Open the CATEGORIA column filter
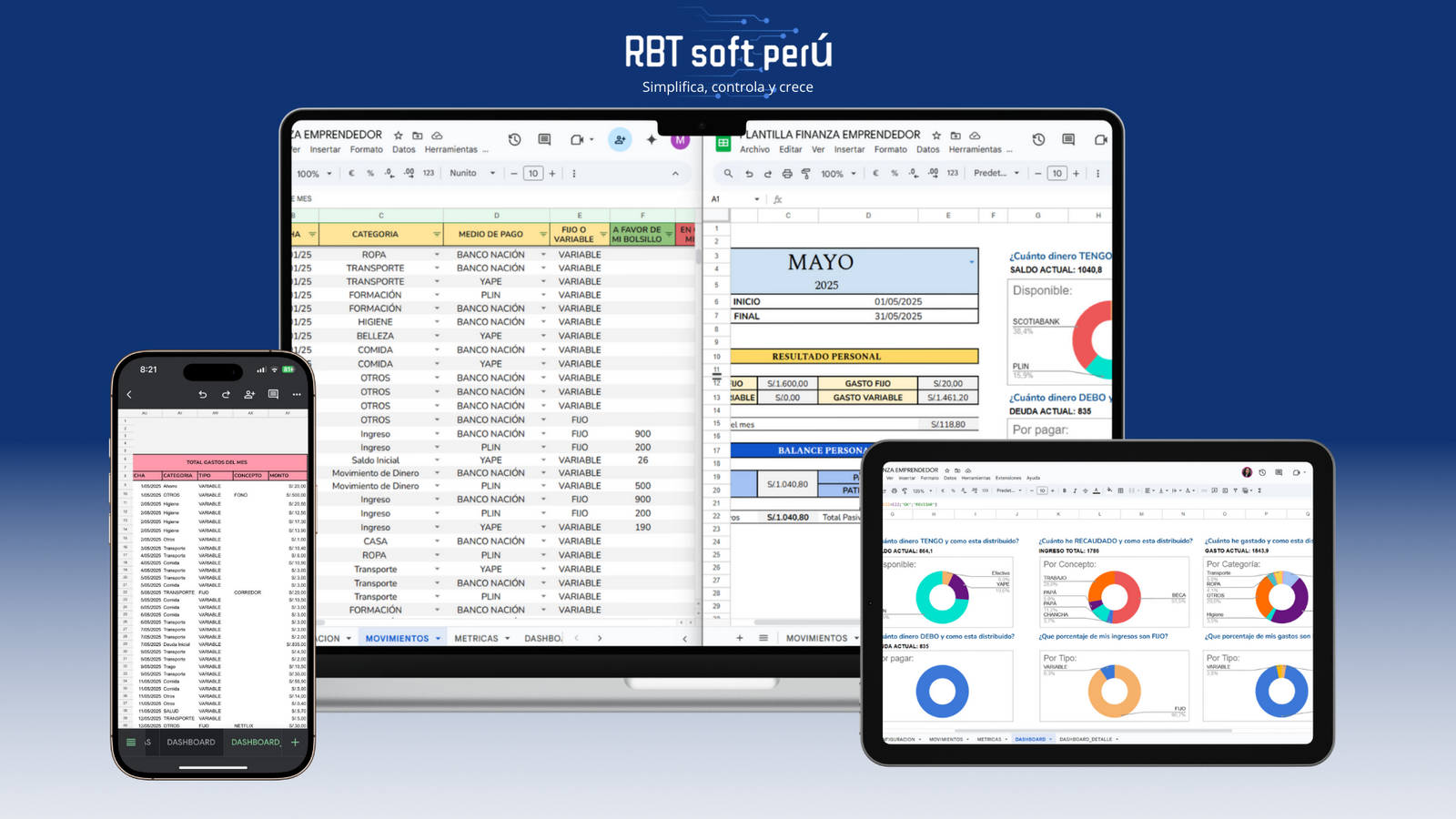1456x819 pixels. (436, 235)
